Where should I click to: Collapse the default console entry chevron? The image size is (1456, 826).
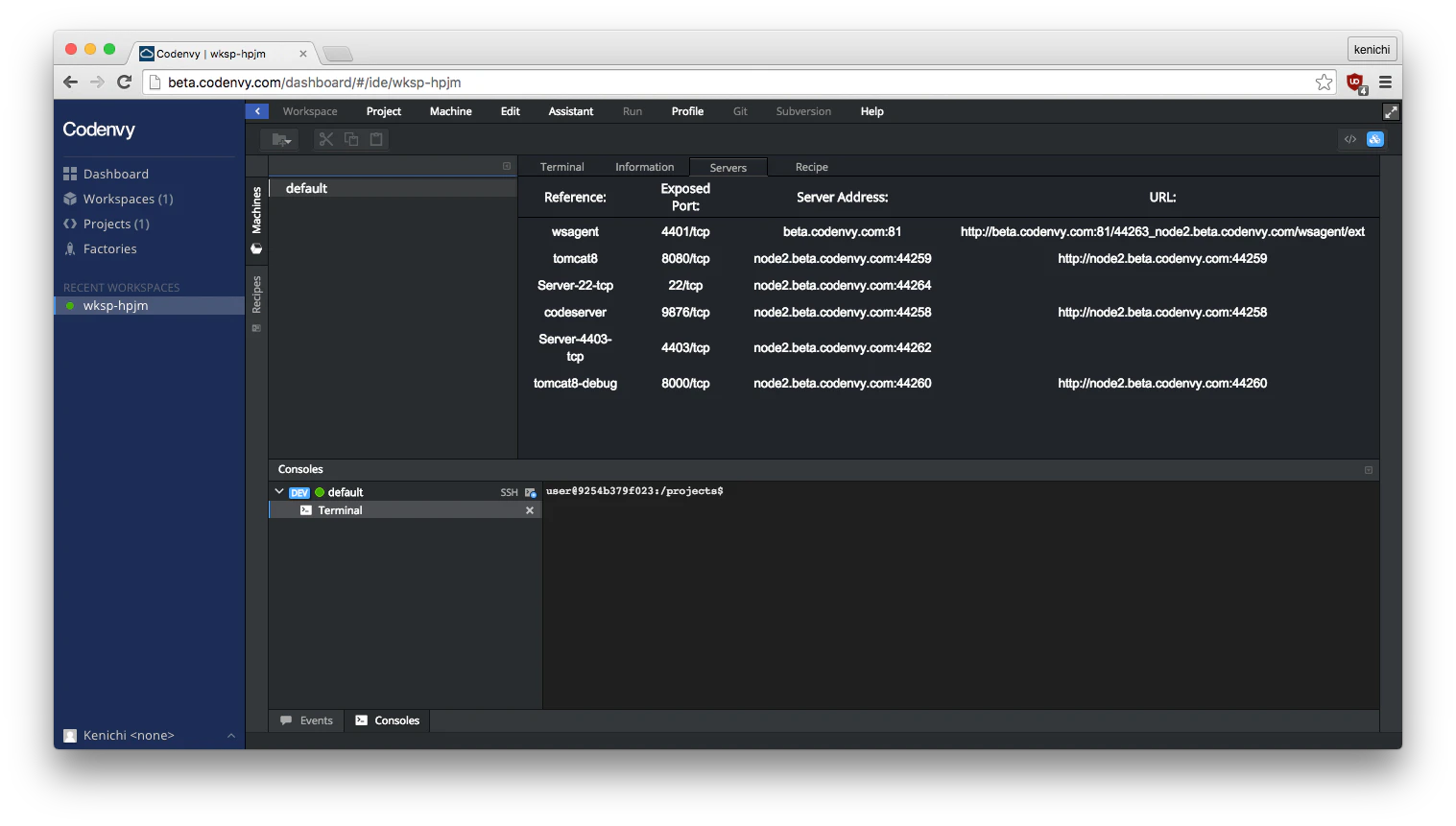[x=279, y=491]
